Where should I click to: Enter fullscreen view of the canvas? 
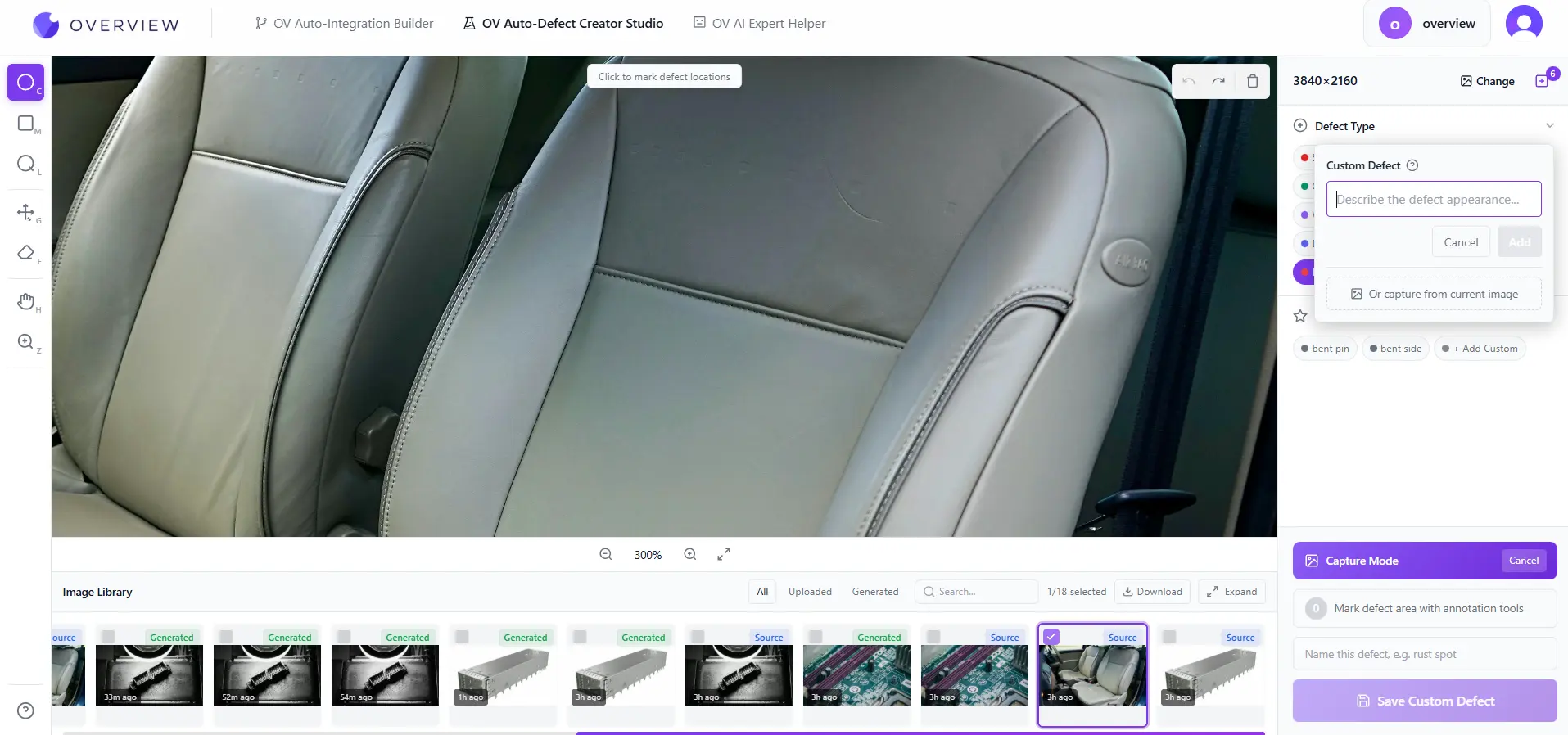(x=724, y=555)
